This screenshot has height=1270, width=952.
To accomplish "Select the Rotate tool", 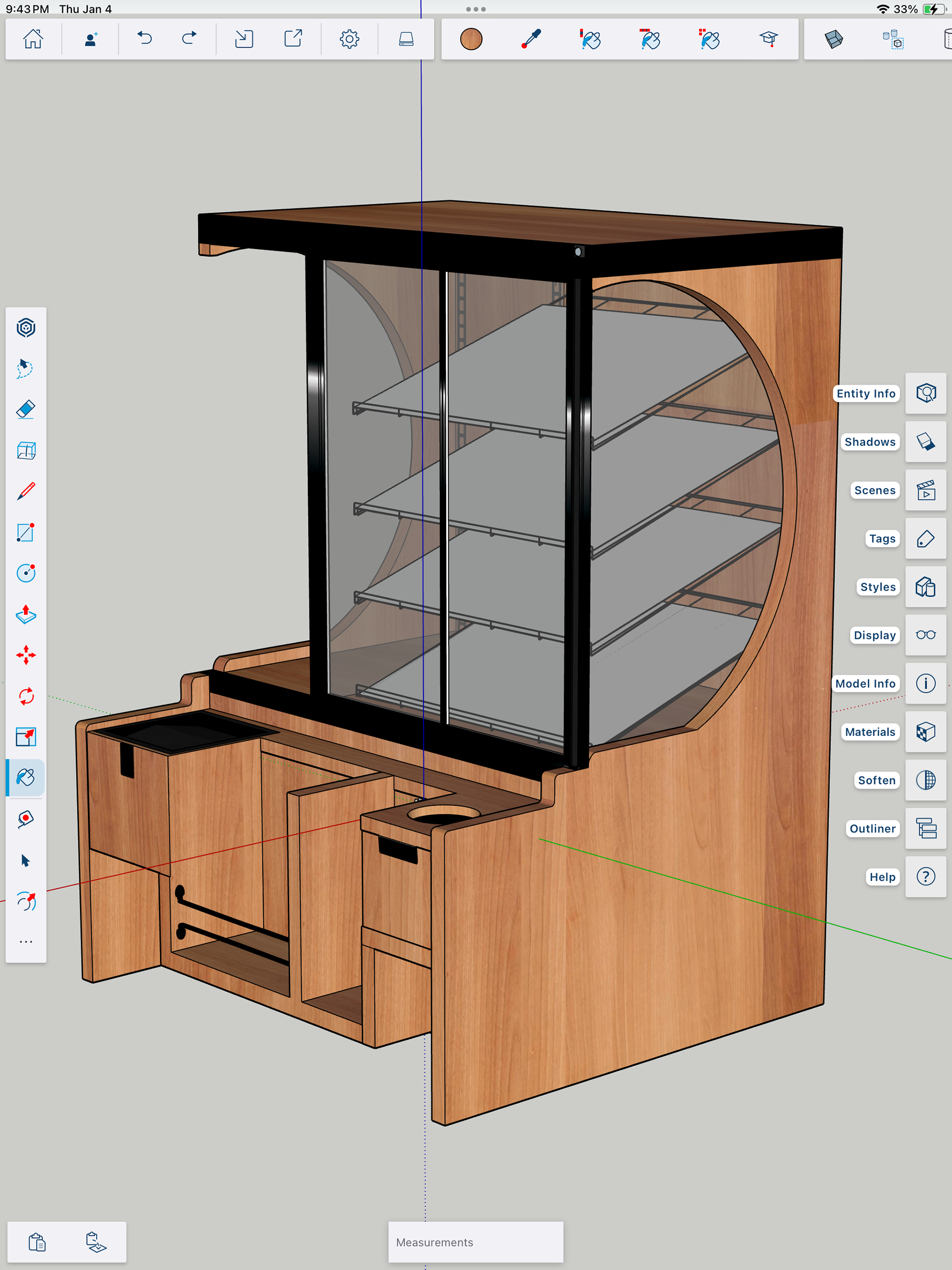I will [26, 696].
